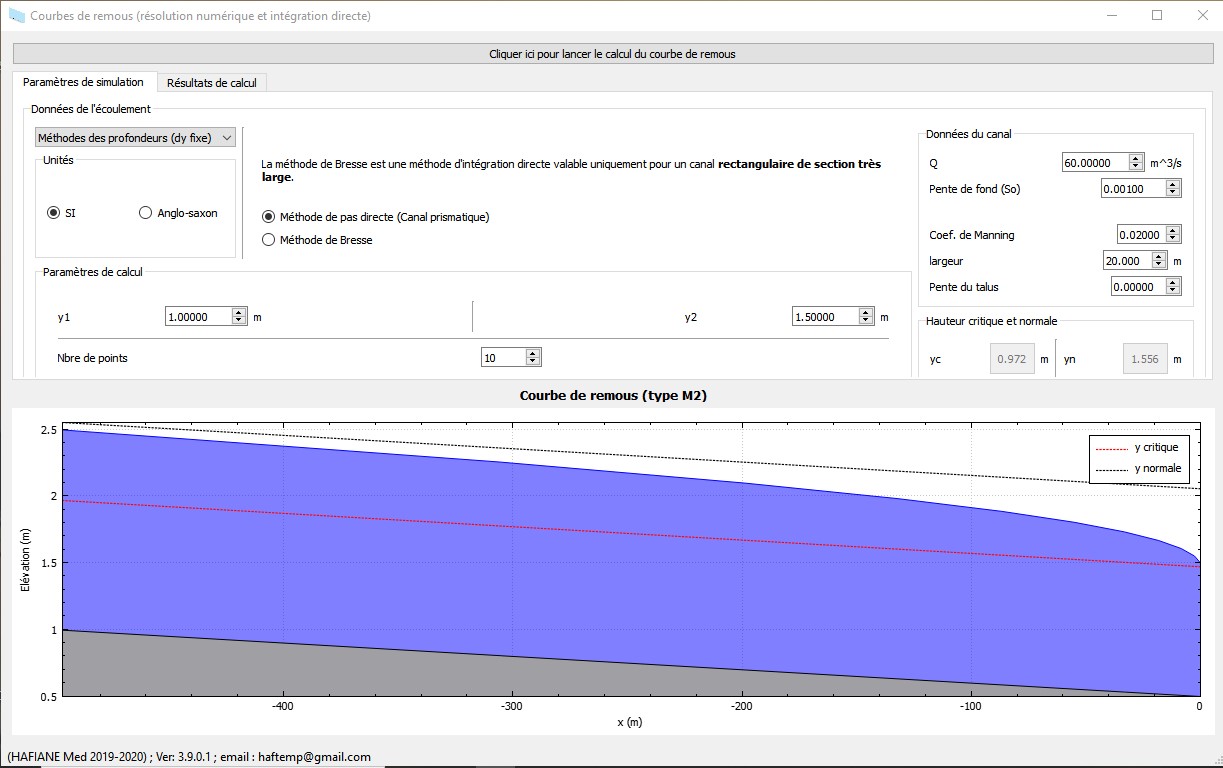Click the Coef. de Manning field
This screenshot has height=768, width=1223.
(x=1141, y=235)
